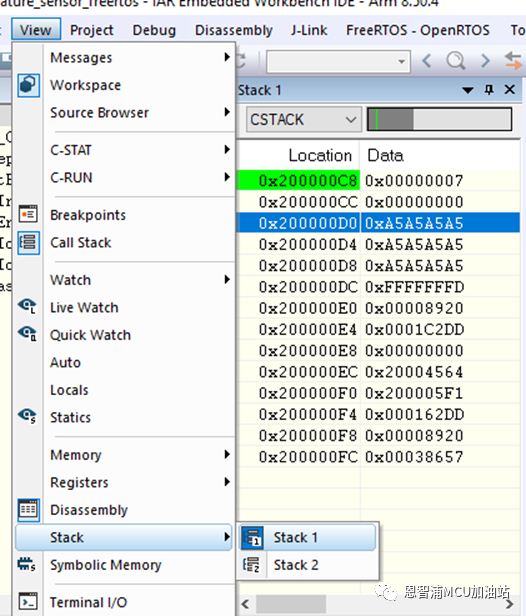Open the Debug menu

[x=154, y=30]
